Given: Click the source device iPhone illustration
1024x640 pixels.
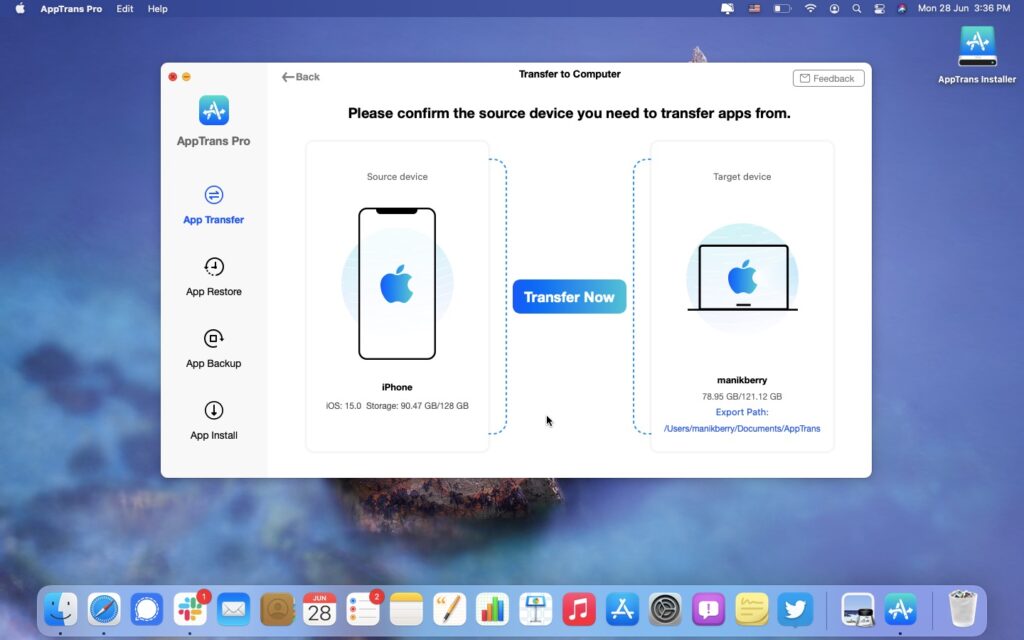Looking at the screenshot, I should 397,283.
